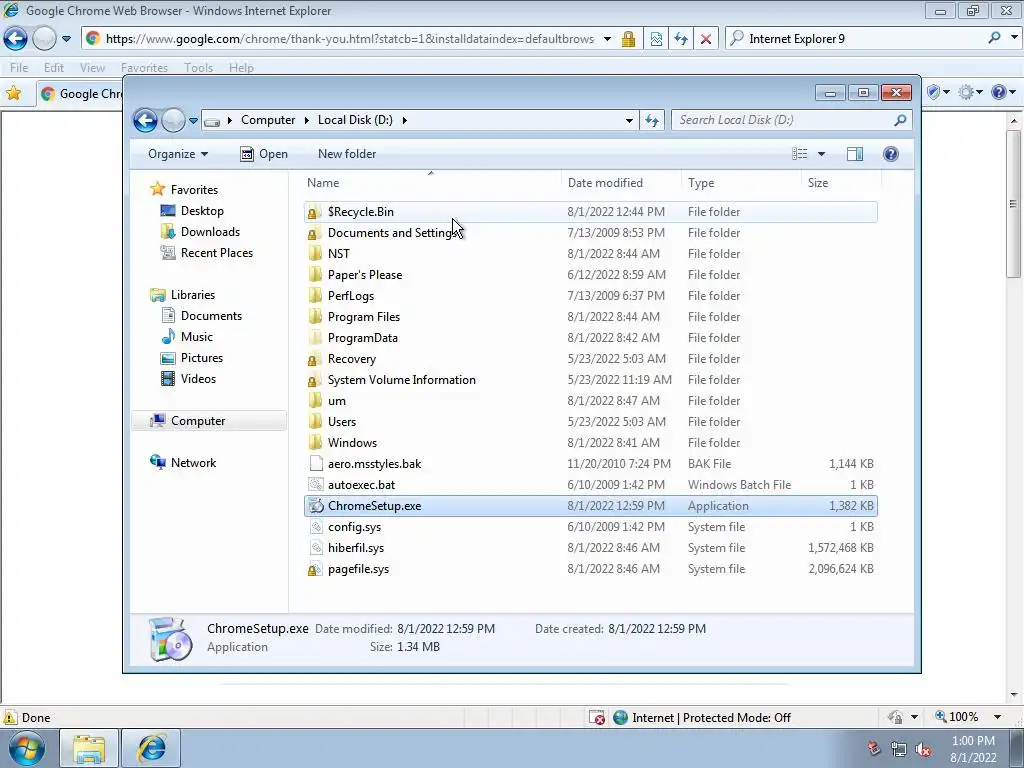Select System Volume Information folder name
The image size is (1024, 768).
[402, 380]
